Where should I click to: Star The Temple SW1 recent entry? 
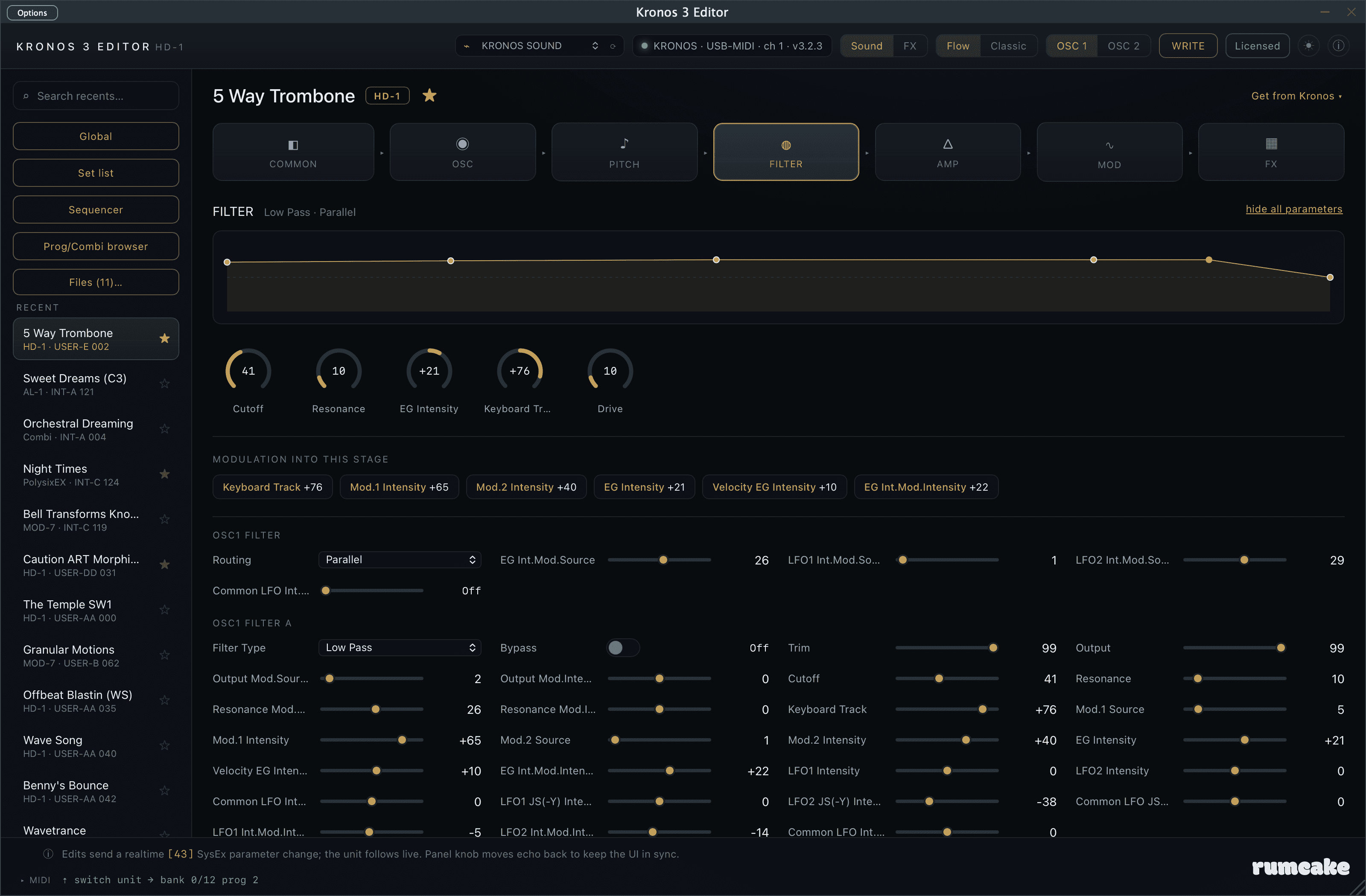coord(165,610)
